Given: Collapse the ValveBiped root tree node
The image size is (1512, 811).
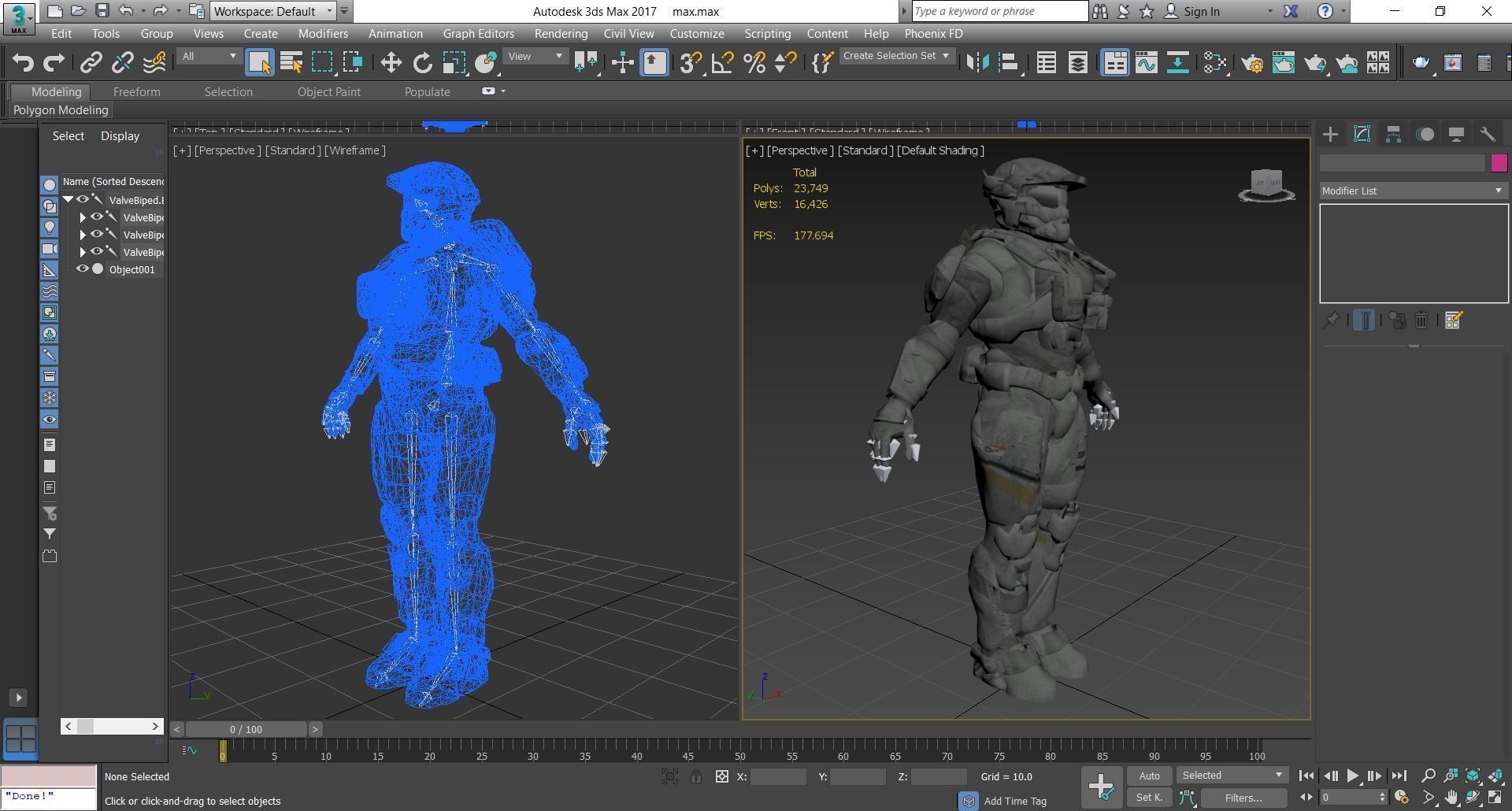Looking at the screenshot, I should pyautogui.click(x=69, y=200).
